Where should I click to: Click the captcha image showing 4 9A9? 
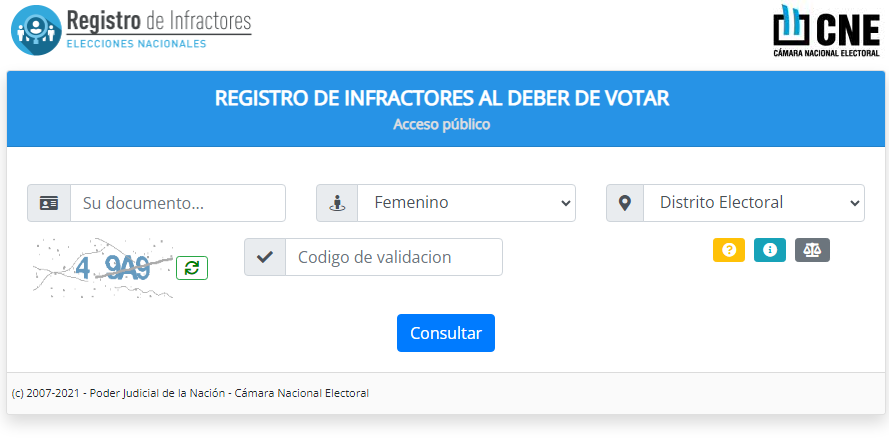103,268
